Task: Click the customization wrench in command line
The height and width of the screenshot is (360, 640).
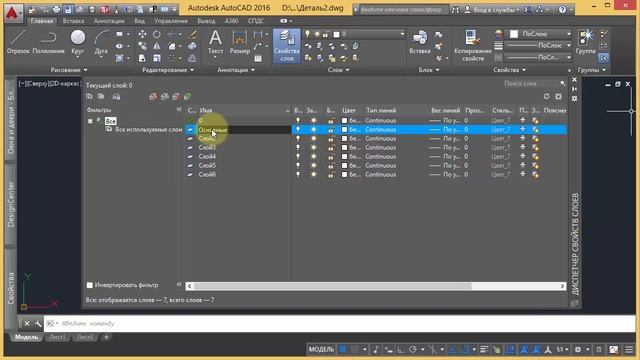Action: [x=38, y=324]
